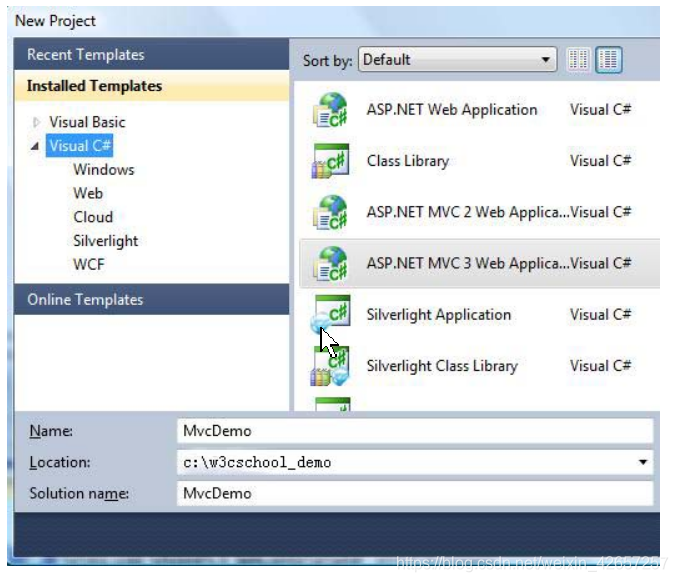The height and width of the screenshot is (582, 678).
Task: Select the Cloud template category
Action: click(x=93, y=217)
